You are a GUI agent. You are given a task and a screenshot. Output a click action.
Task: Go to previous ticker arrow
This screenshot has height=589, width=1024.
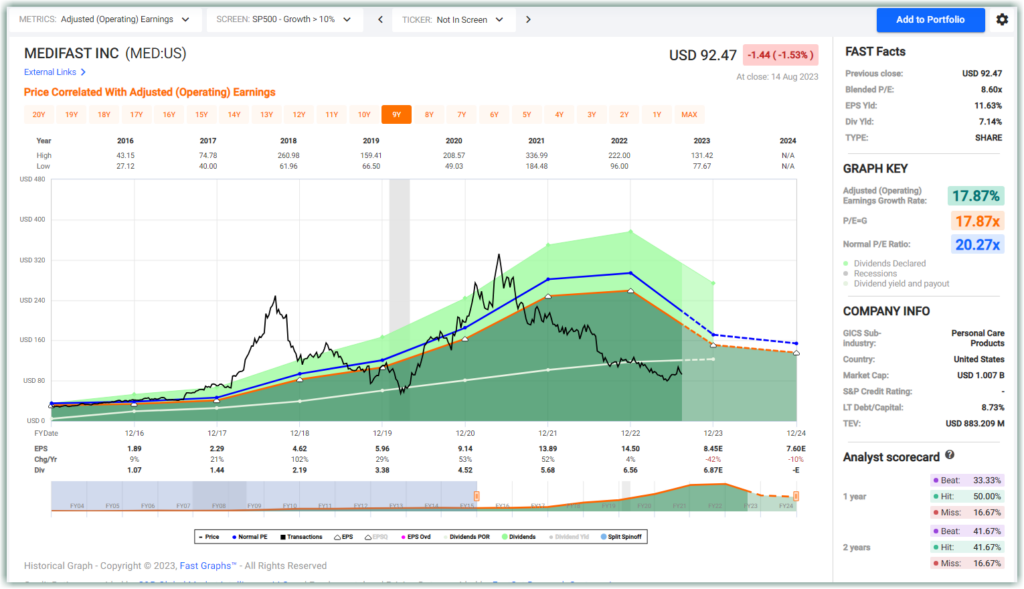(380, 20)
